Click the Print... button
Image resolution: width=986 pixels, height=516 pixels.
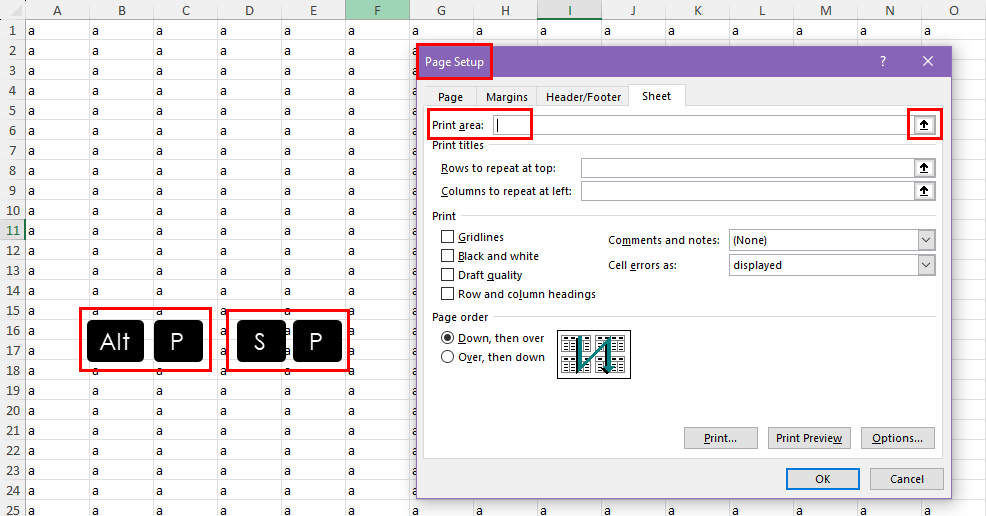point(721,438)
